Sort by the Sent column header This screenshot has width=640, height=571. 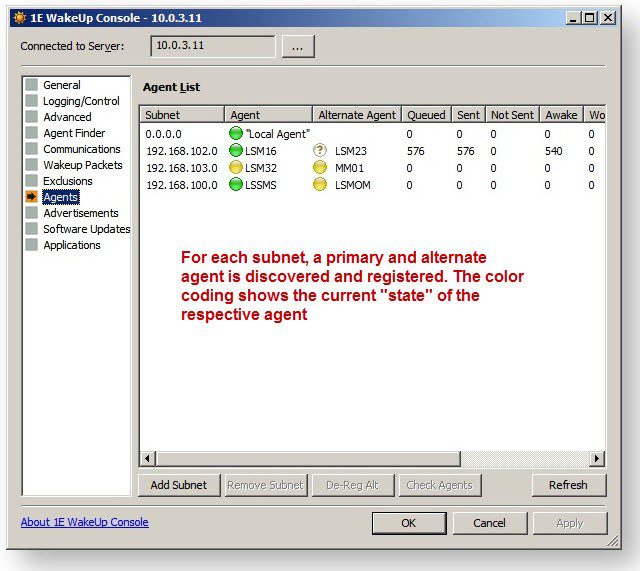469,115
